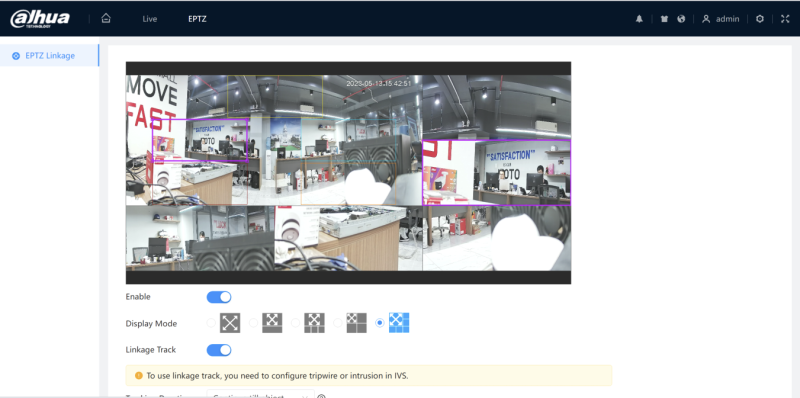Expand the Tracking Duration dropdown

click(261, 395)
